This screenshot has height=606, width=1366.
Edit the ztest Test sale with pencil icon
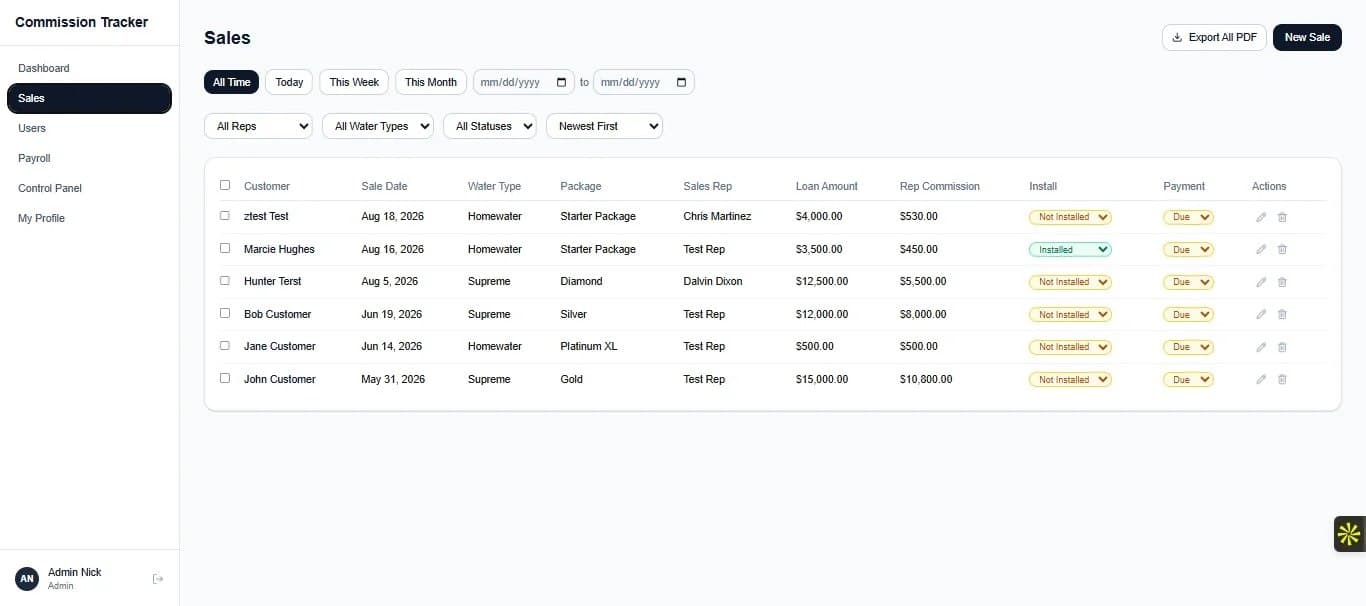[1261, 217]
